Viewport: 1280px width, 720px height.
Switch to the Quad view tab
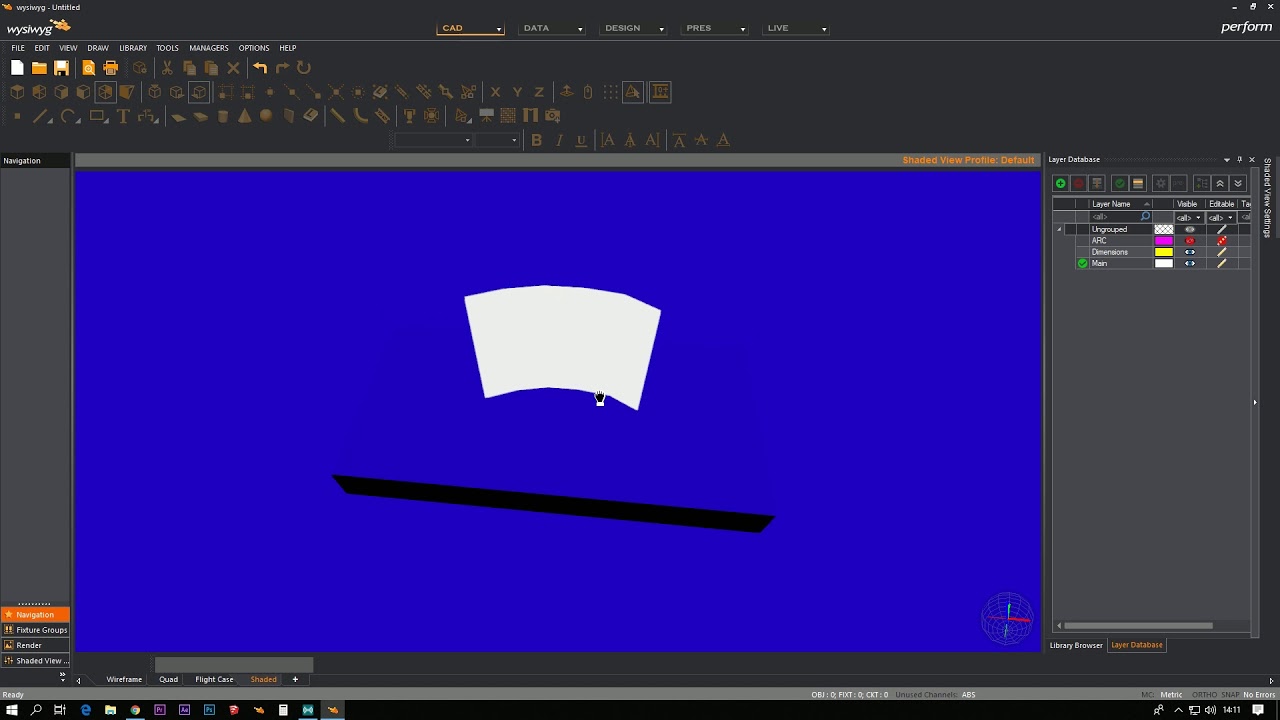(x=168, y=680)
